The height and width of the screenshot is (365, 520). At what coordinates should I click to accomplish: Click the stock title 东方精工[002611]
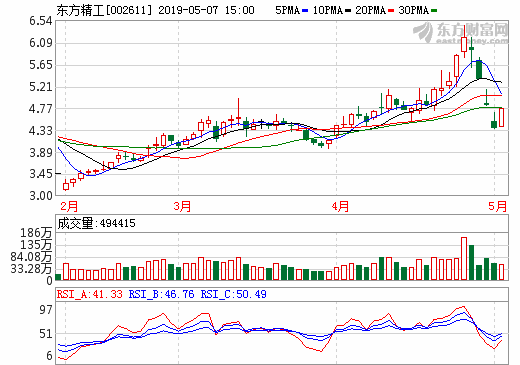tap(104, 10)
